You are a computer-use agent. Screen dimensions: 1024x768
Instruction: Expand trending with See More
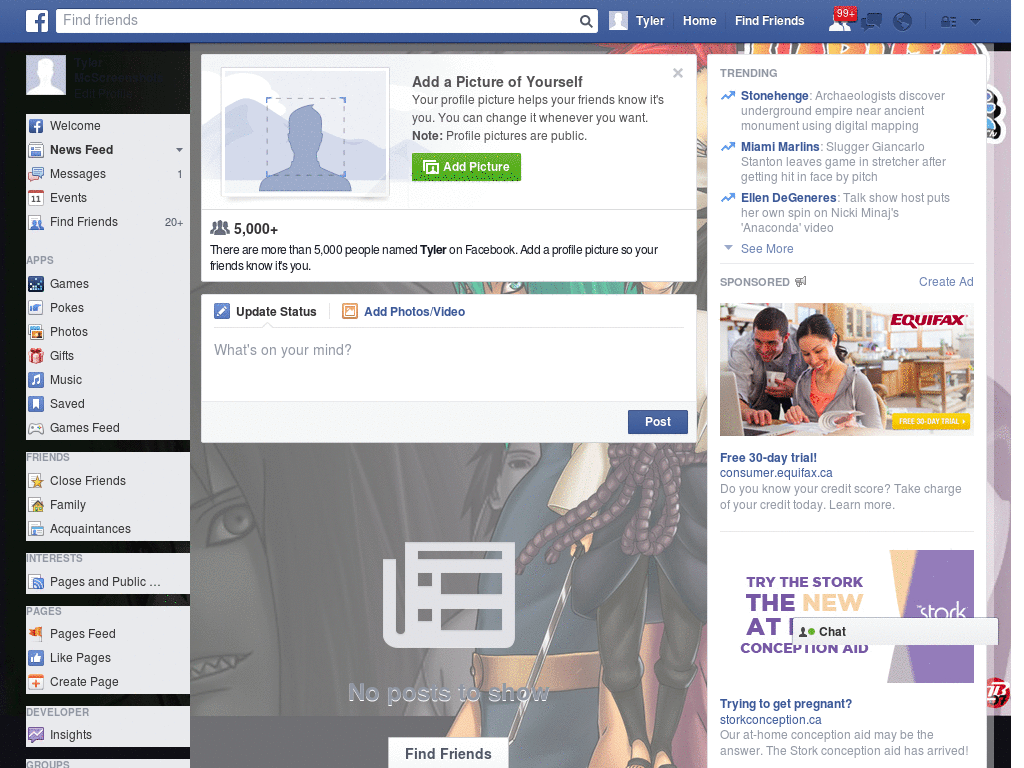(x=767, y=249)
